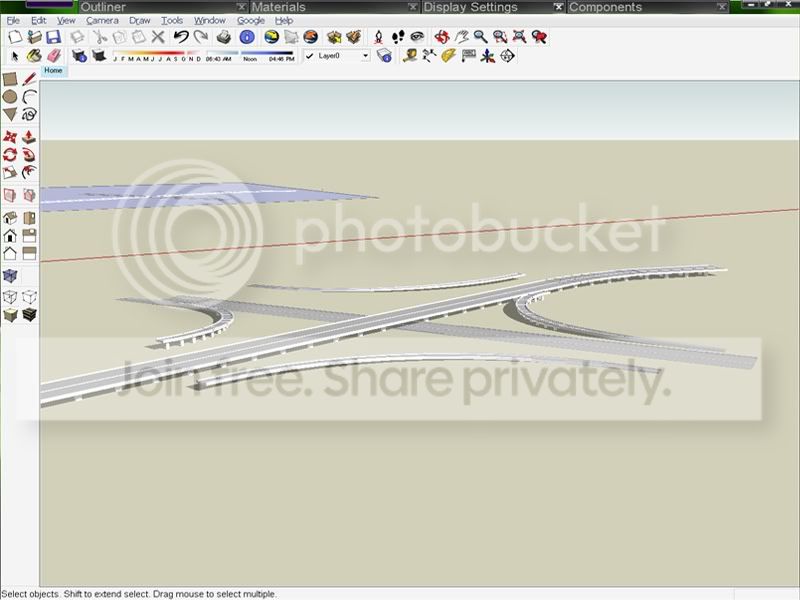Pick the Rectangle drawing tool
800x600 pixels.
[x=10, y=79]
